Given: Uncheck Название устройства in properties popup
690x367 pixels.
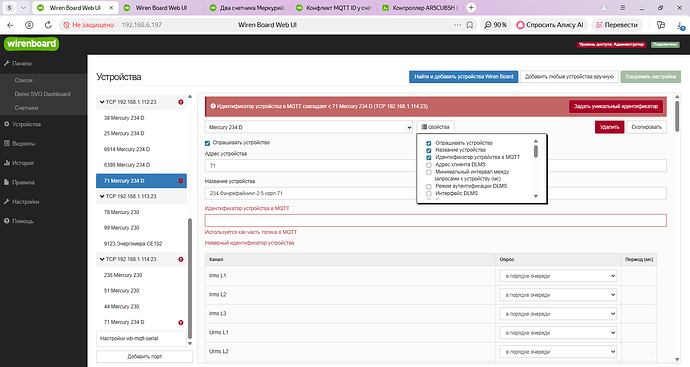Looking at the screenshot, I should click(x=429, y=150).
